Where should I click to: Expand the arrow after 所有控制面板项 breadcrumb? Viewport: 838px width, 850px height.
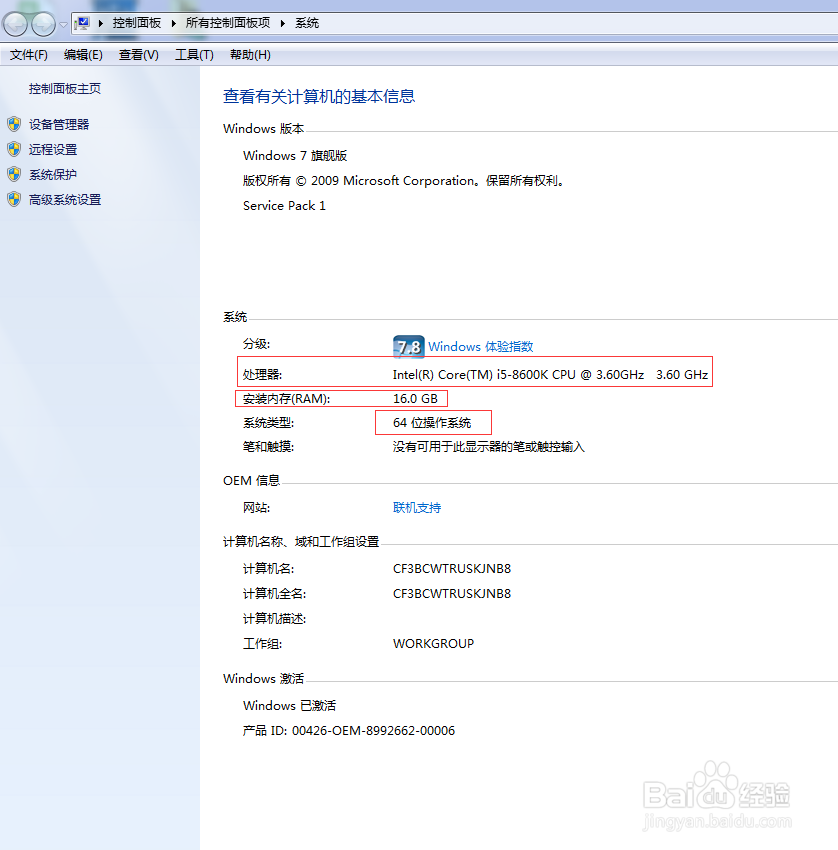[282, 23]
